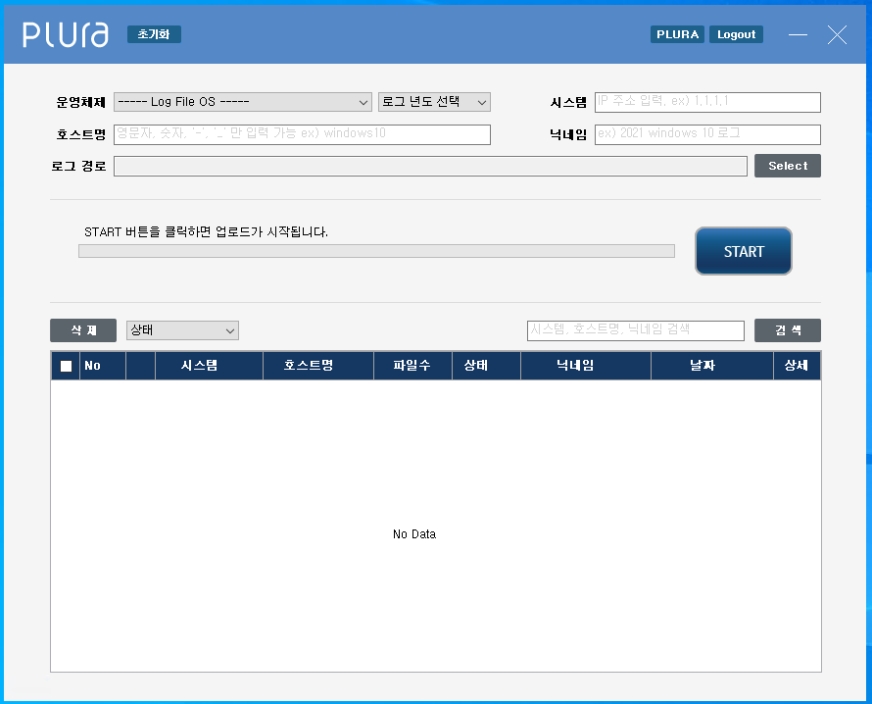
Task: Open the Log File OS dropdown
Action: coord(243,102)
